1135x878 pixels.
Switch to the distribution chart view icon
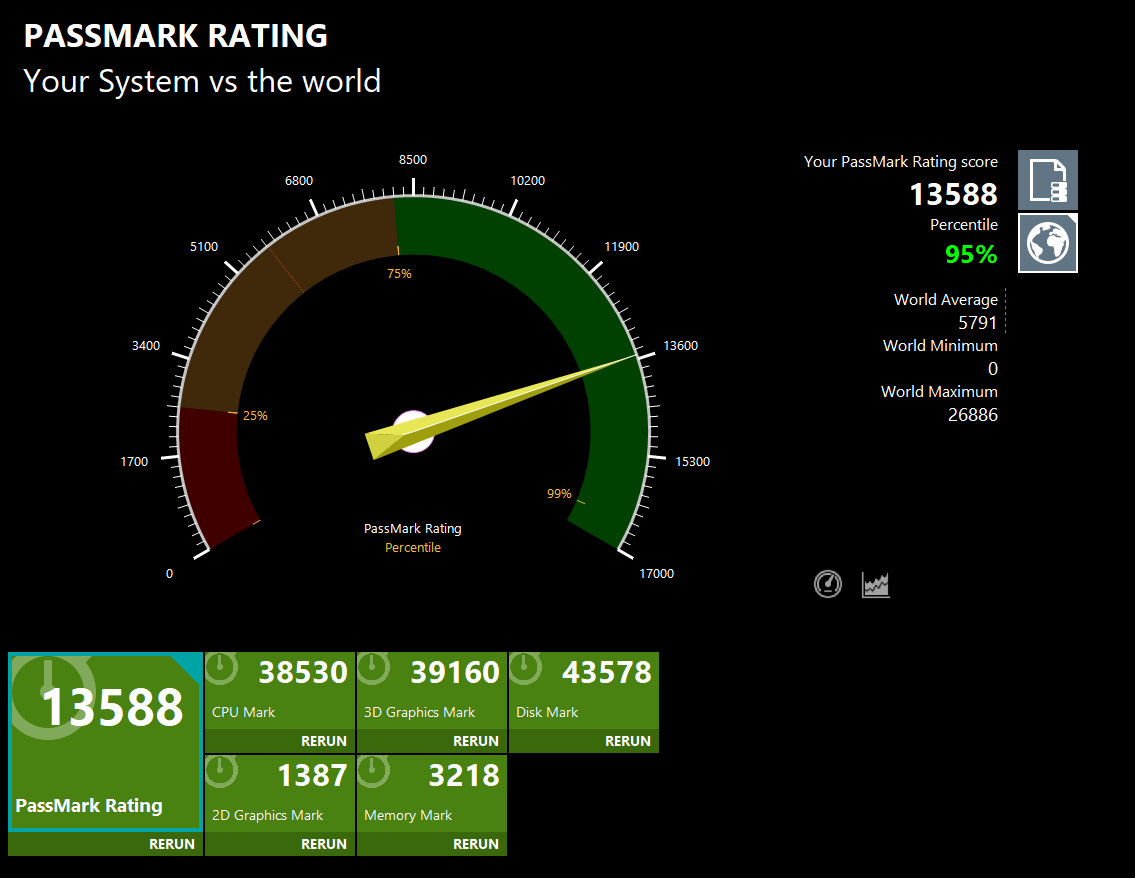click(875, 584)
